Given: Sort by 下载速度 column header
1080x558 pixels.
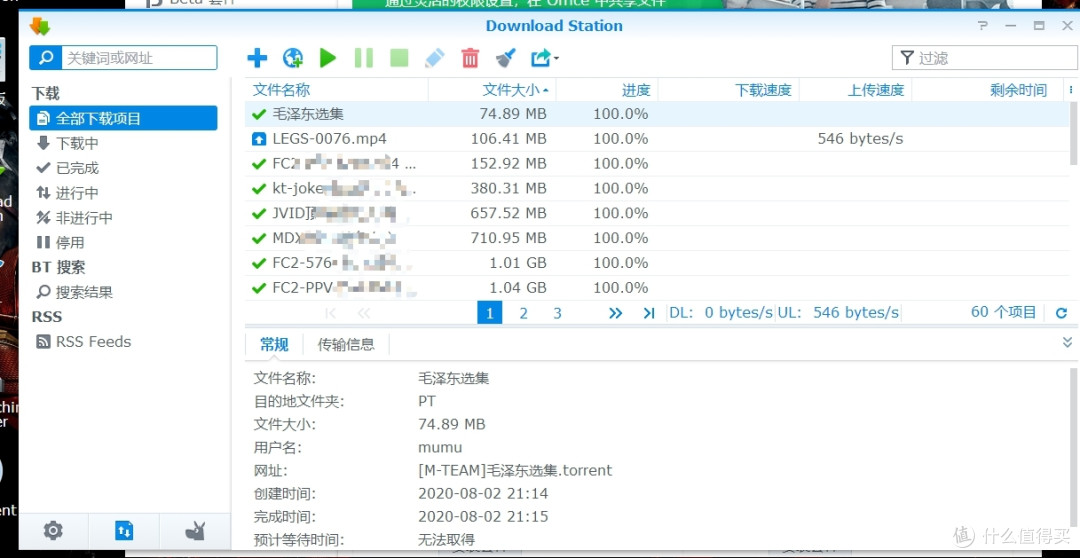Looking at the screenshot, I should coord(729,90).
